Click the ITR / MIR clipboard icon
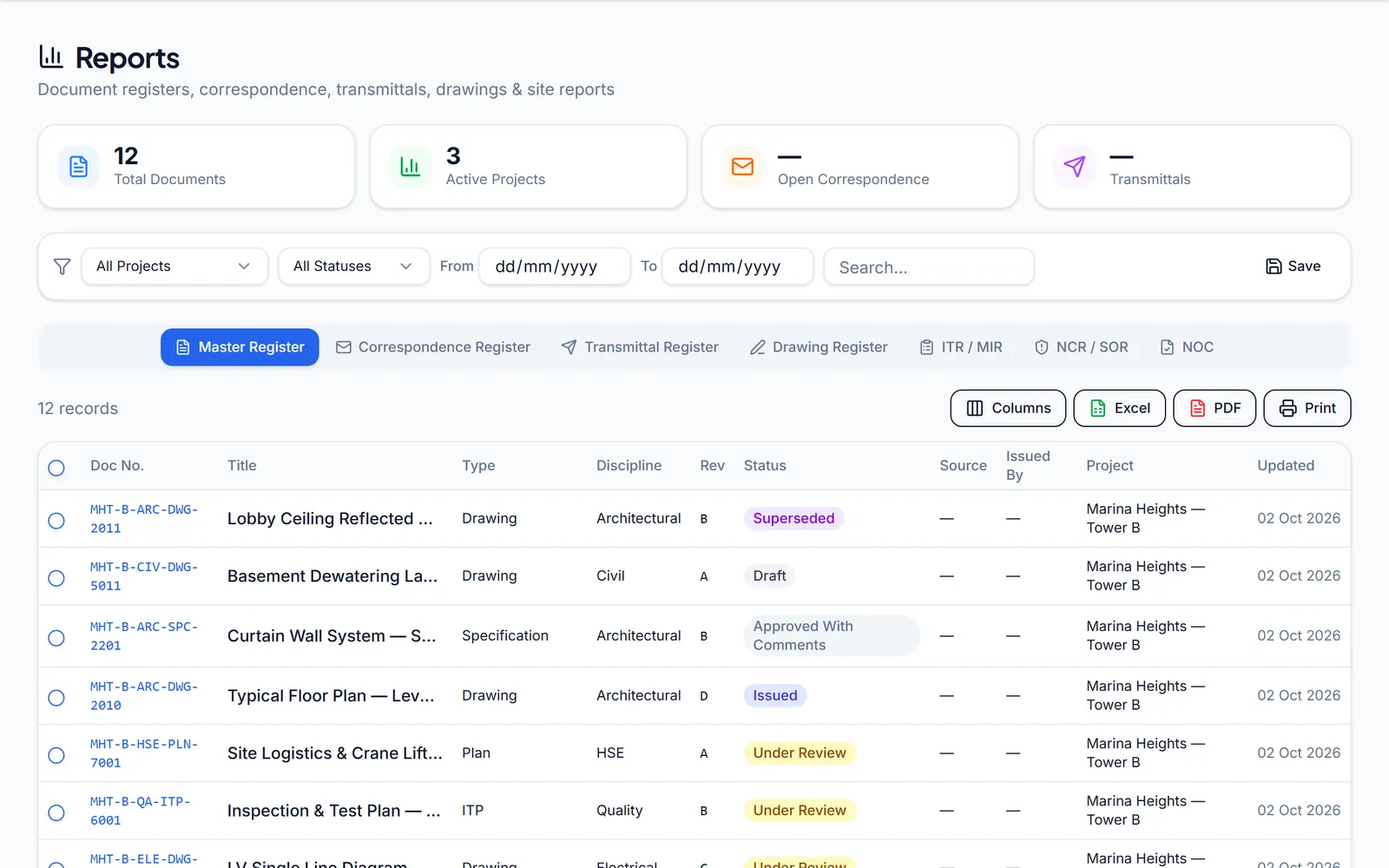Screen dimensions: 1389x868 (926, 347)
